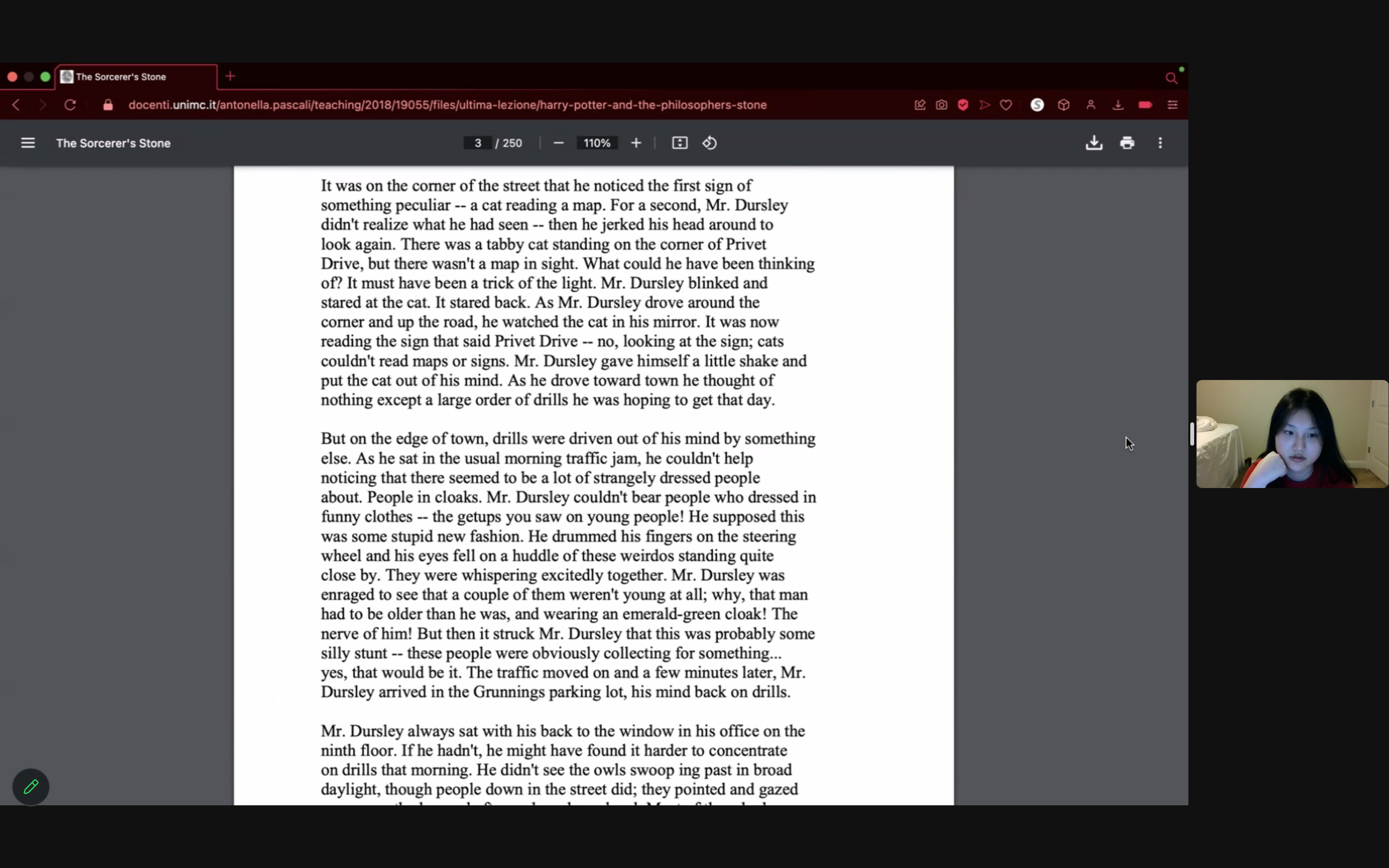Open the easy setup sliders icon
The image size is (1389, 868).
pos(1172,105)
